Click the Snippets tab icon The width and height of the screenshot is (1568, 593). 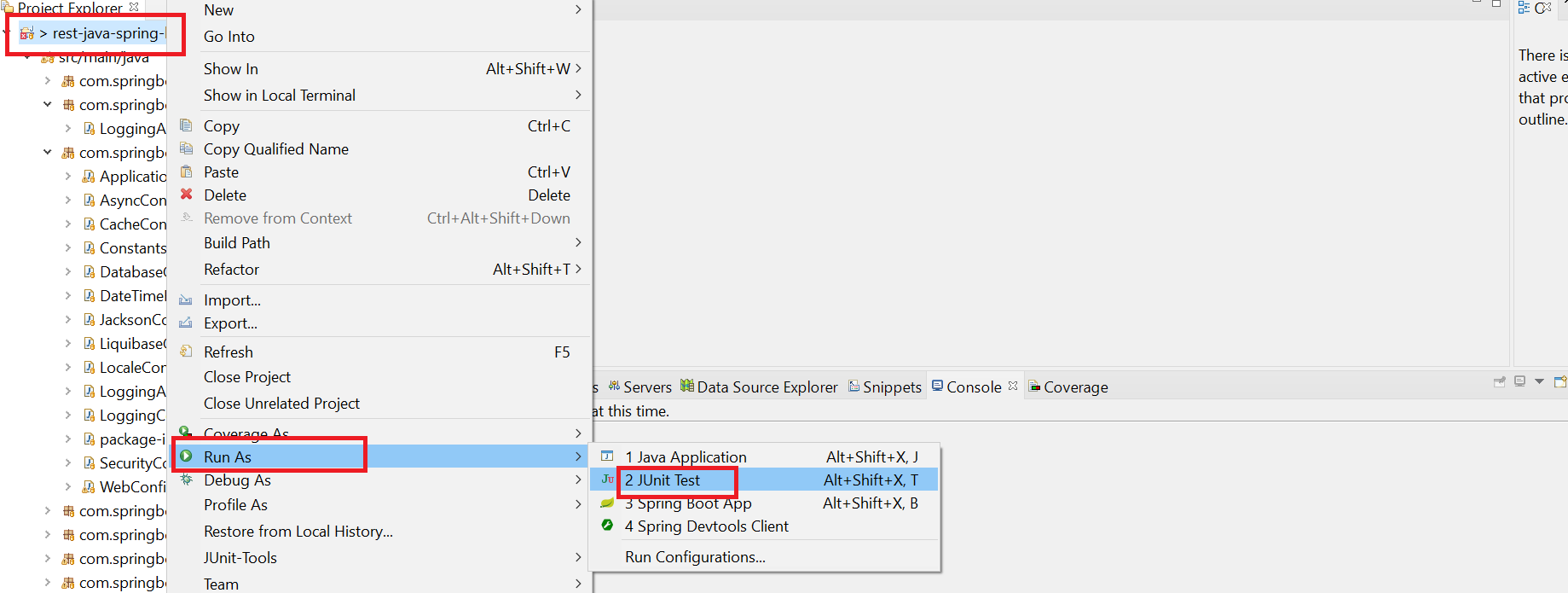[853, 387]
